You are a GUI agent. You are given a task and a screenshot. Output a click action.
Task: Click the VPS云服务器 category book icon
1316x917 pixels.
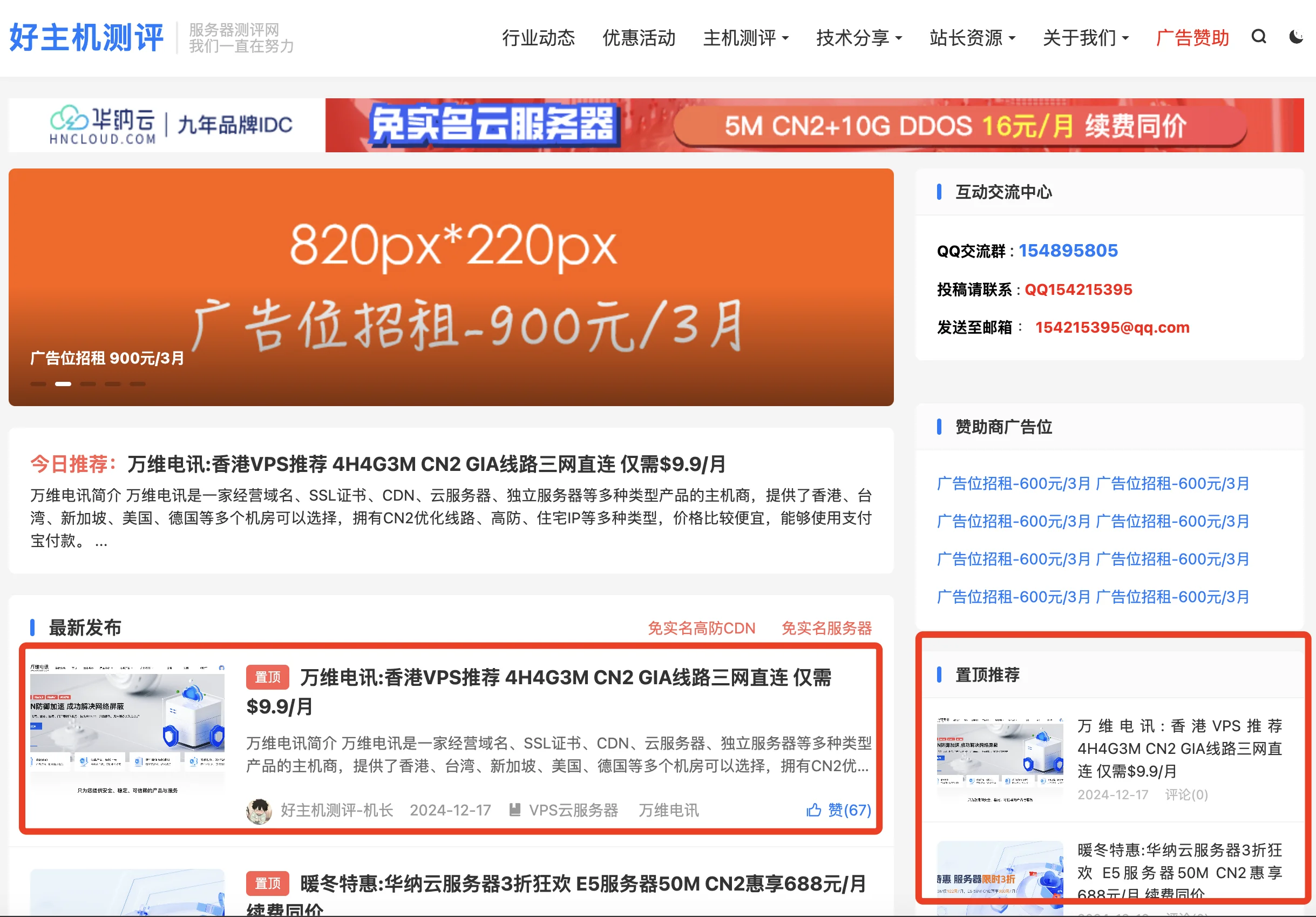515,810
